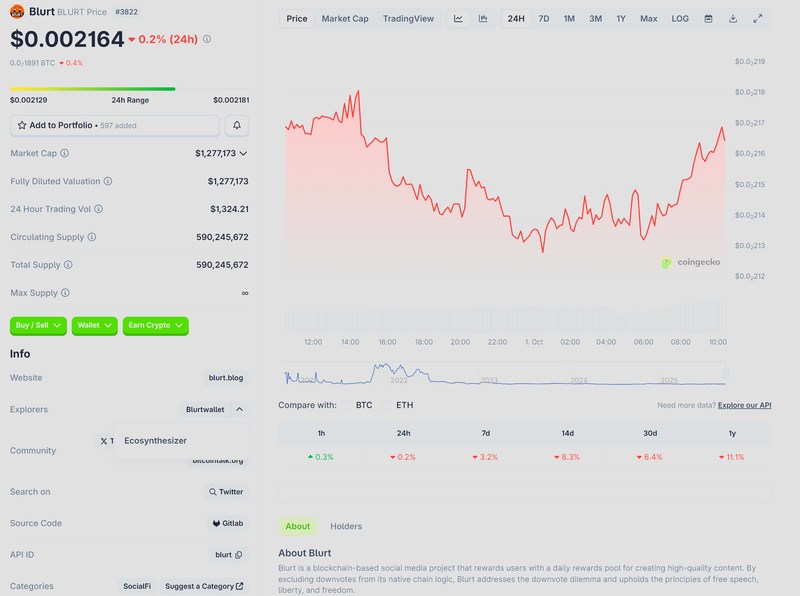Collapse the Explorers list chevron
Viewport: 800px width, 596px height.
(x=239, y=409)
